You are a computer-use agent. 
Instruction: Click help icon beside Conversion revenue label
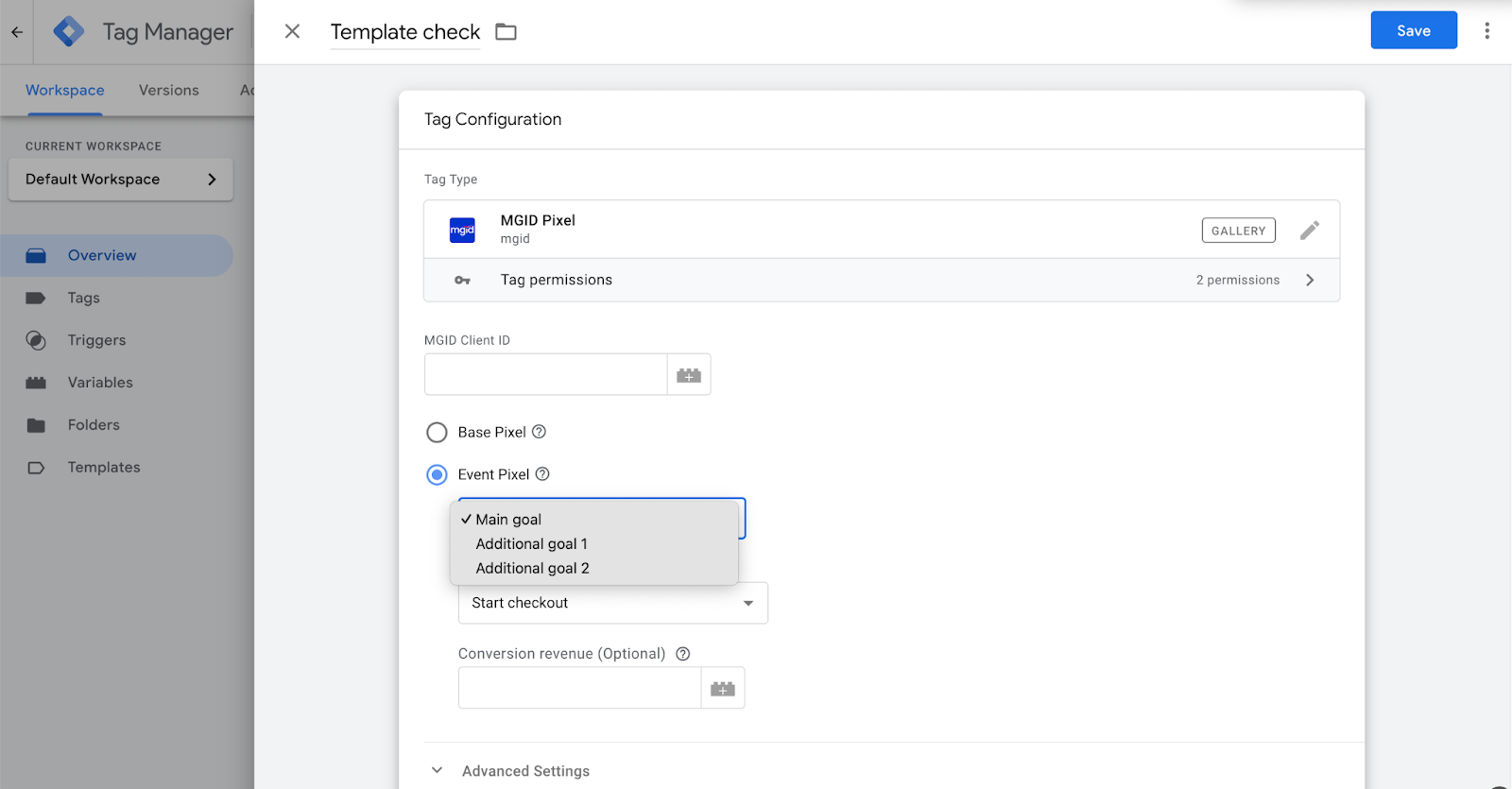tap(682, 654)
